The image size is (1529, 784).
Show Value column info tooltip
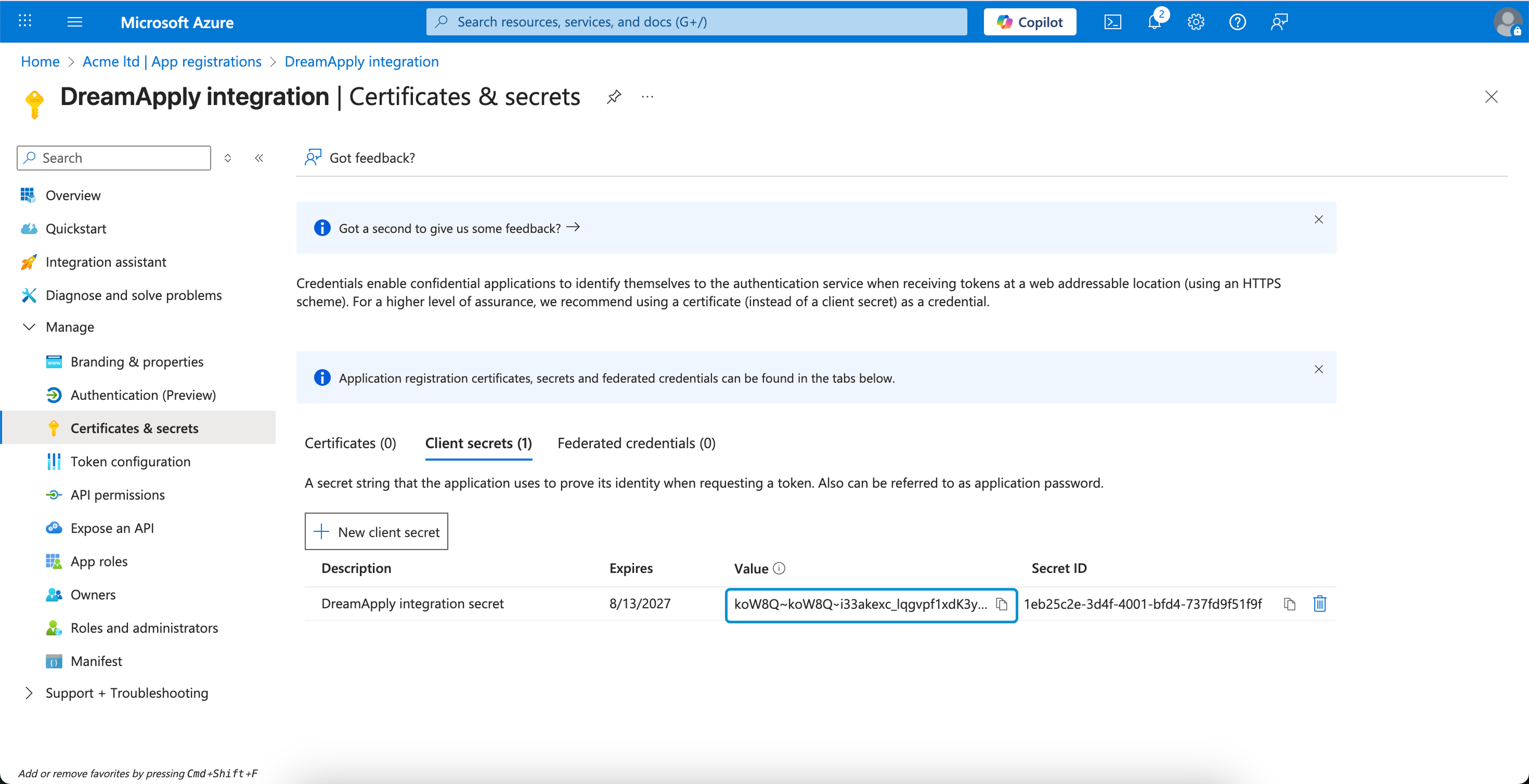pyautogui.click(x=779, y=569)
